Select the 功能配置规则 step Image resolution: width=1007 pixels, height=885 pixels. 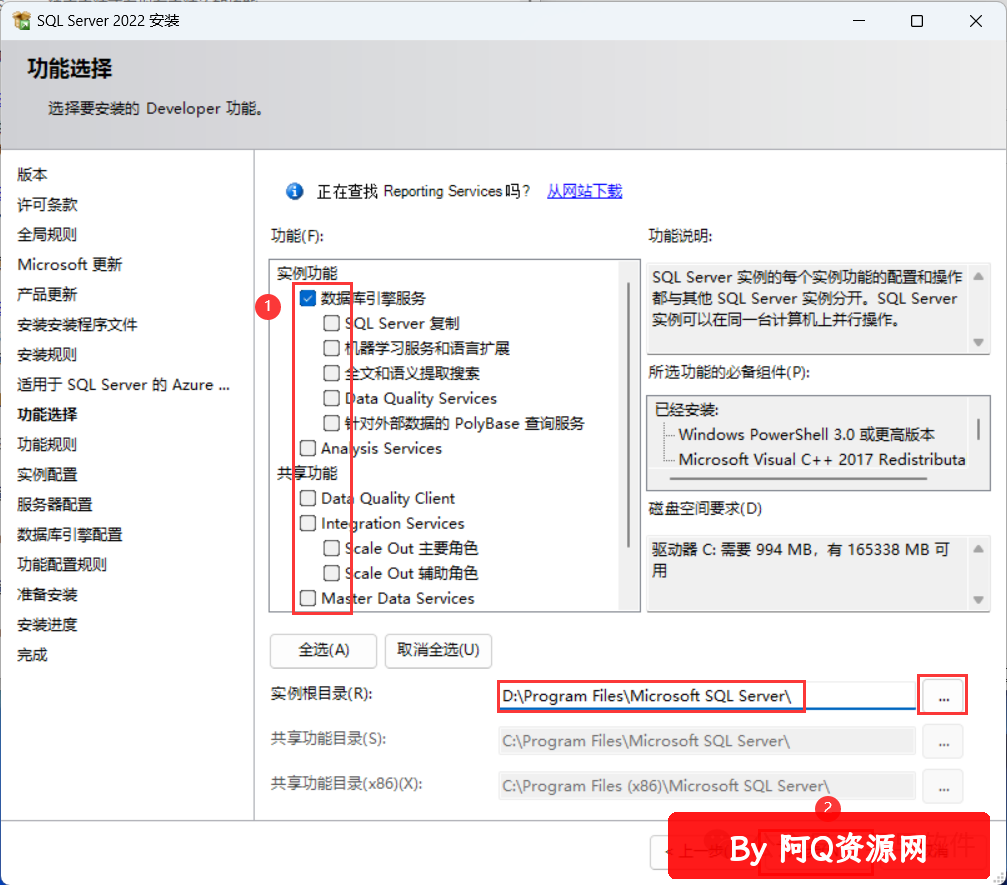62,565
